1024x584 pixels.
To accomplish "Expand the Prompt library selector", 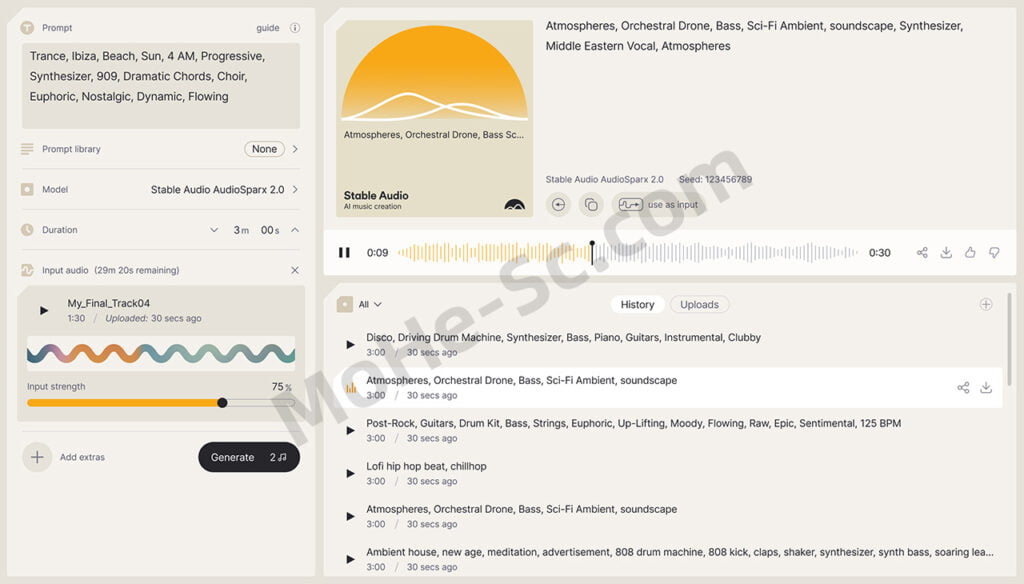I will click(295, 149).
